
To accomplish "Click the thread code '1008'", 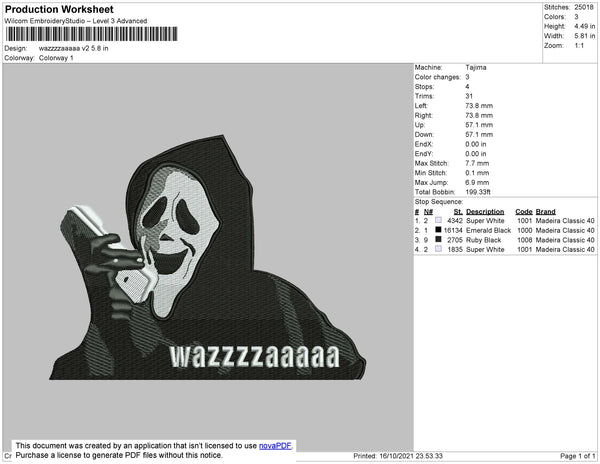I will [x=525, y=240].
